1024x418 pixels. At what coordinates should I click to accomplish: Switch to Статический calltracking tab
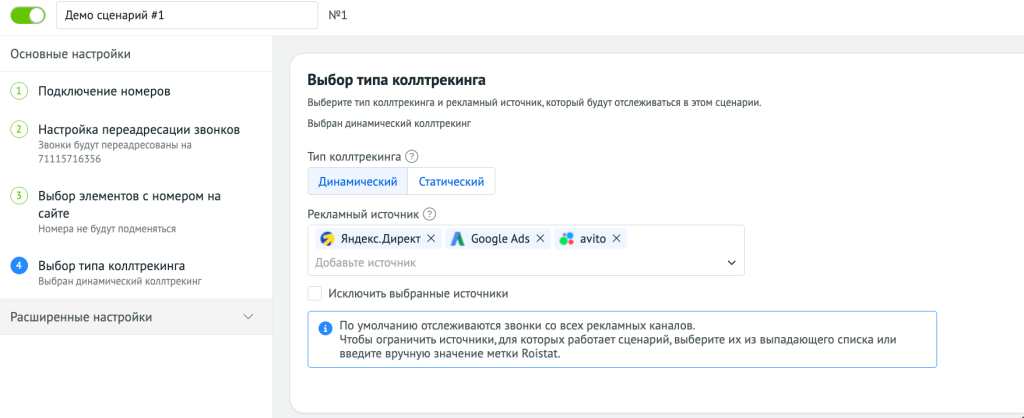pos(451,182)
